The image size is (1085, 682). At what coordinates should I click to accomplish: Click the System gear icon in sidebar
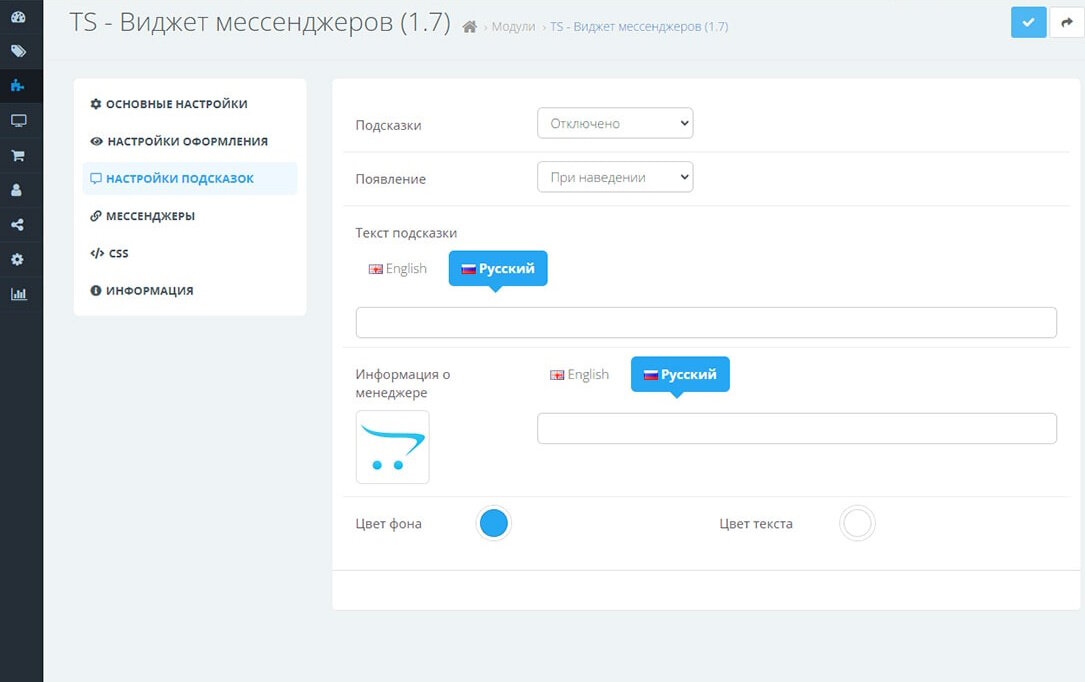tap(18, 260)
